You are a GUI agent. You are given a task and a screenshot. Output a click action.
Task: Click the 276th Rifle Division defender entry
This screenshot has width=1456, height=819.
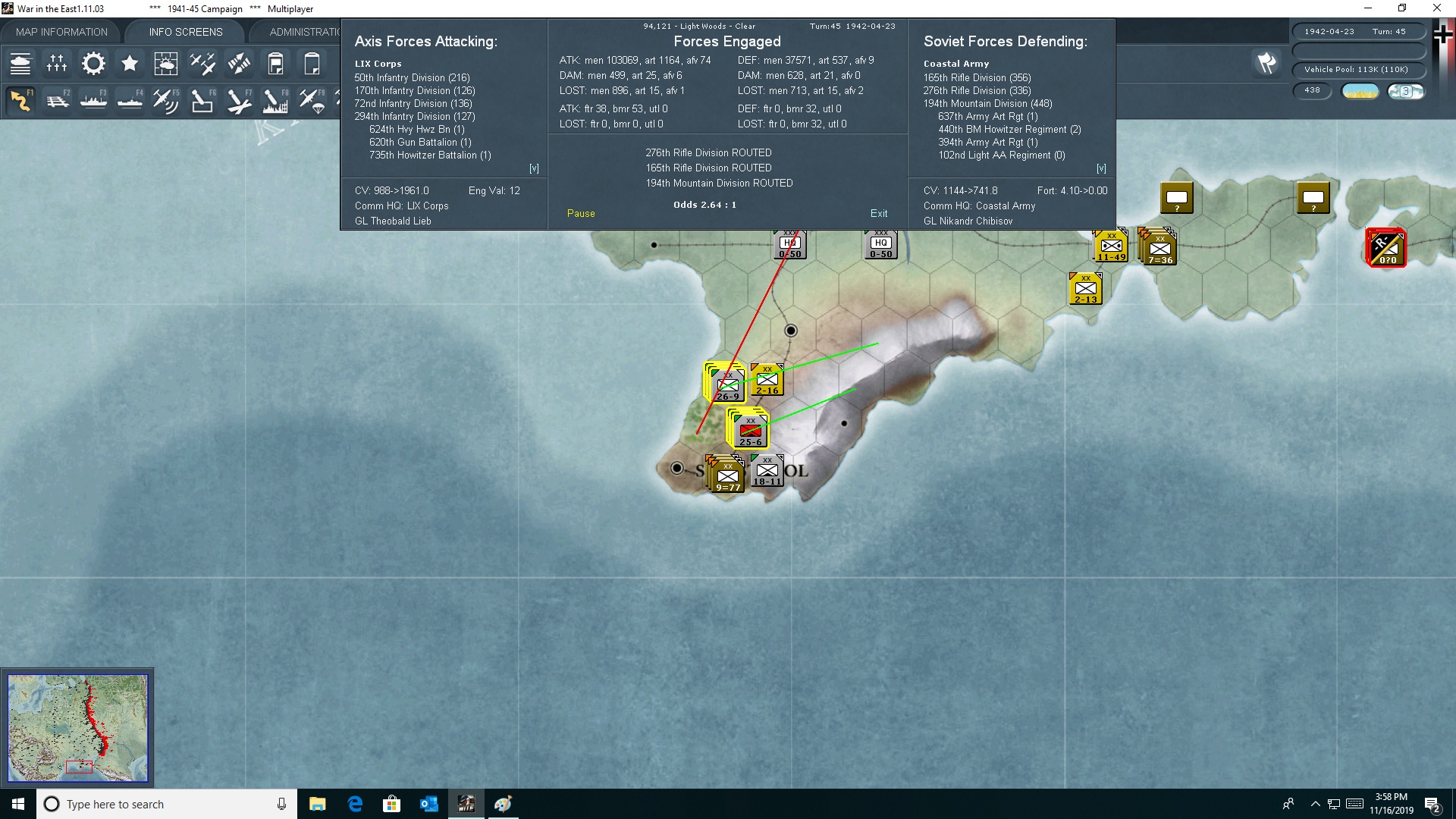click(977, 90)
